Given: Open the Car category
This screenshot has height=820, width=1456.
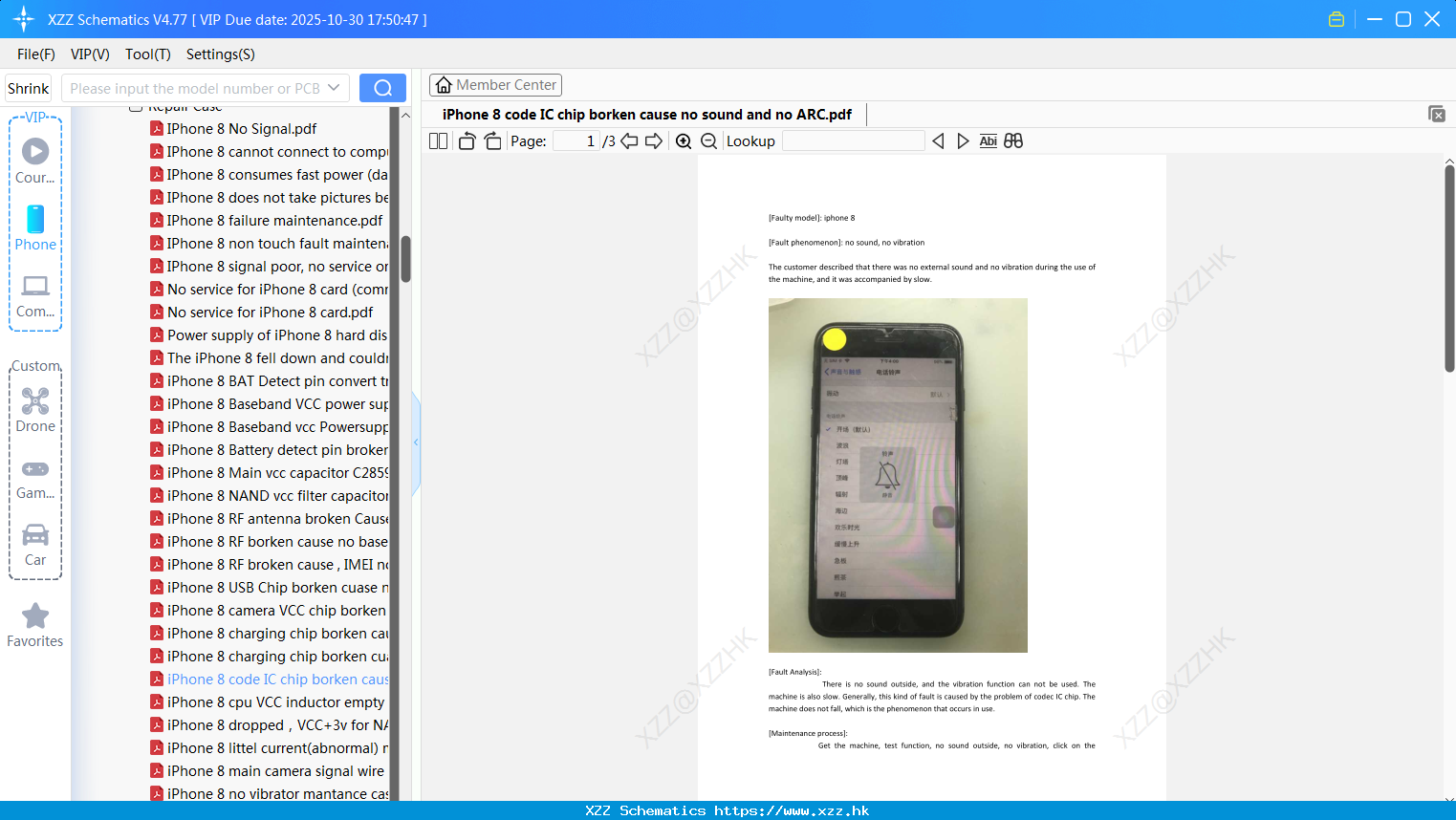Looking at the screenshot, I should (x=35, y=545).
